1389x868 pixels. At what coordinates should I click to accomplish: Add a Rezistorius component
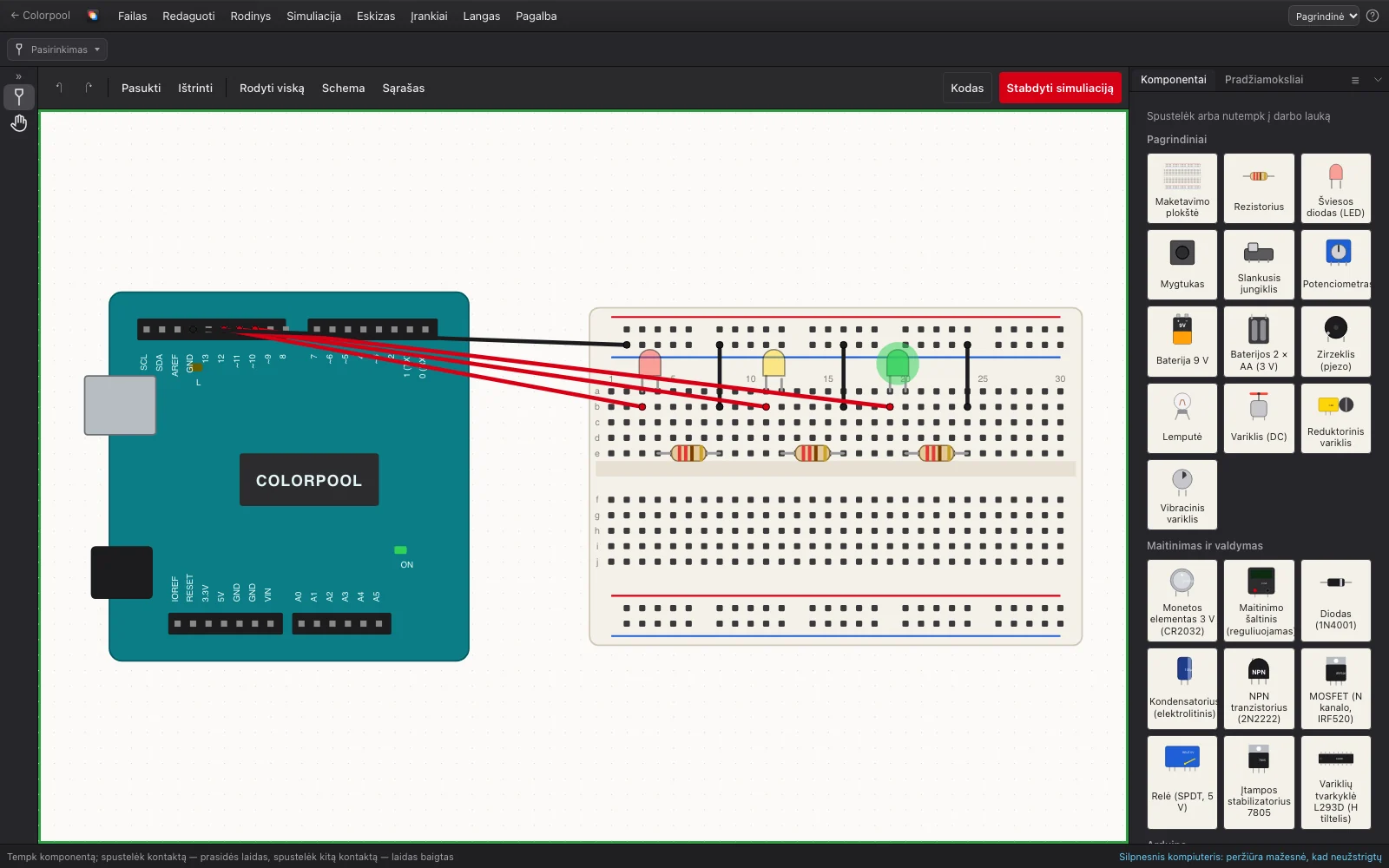[x=1259, y=188]
